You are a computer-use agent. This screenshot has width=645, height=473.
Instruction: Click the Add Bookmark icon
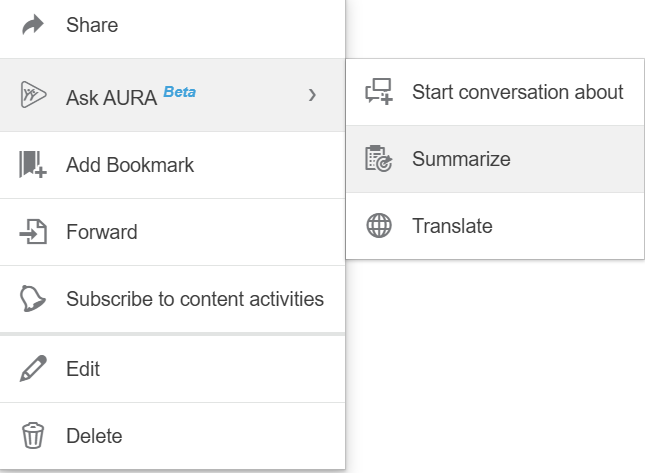pyautogui.click(x=33, y=165)
